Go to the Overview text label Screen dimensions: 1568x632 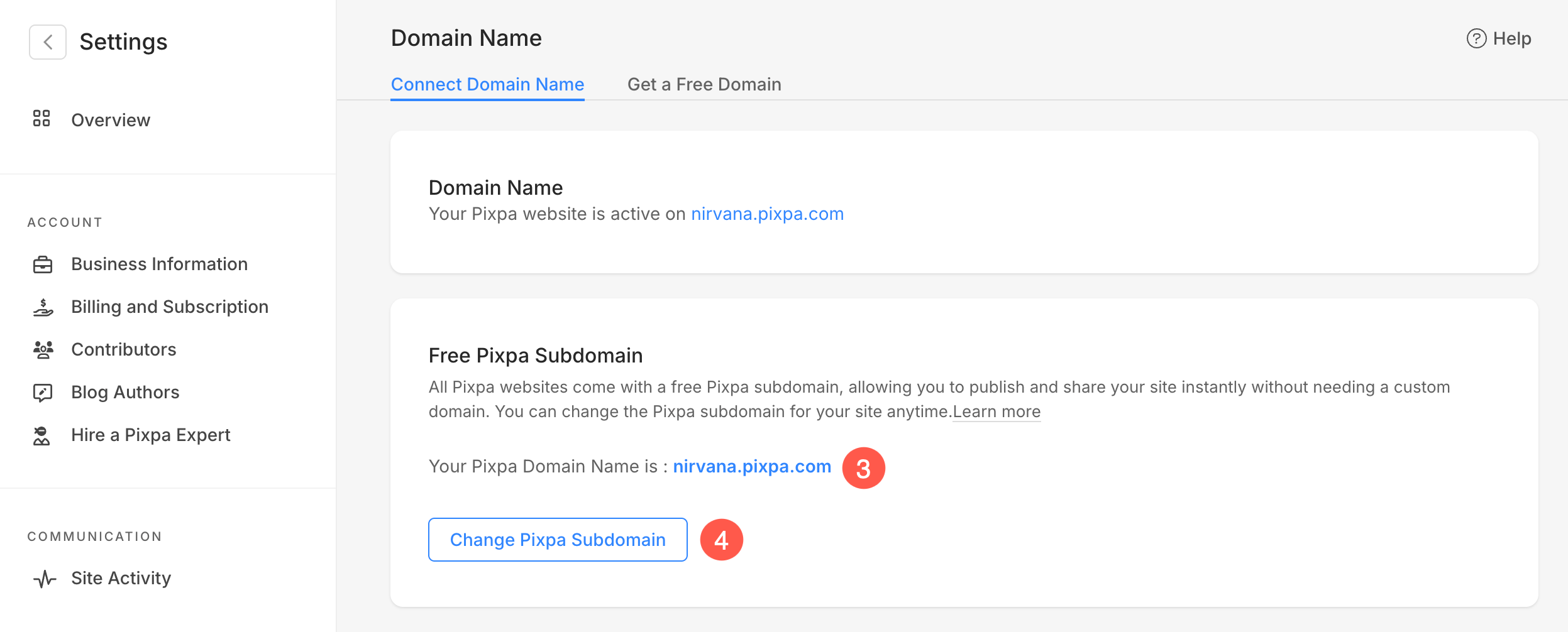pyautogui.click(x=111, y=120)
